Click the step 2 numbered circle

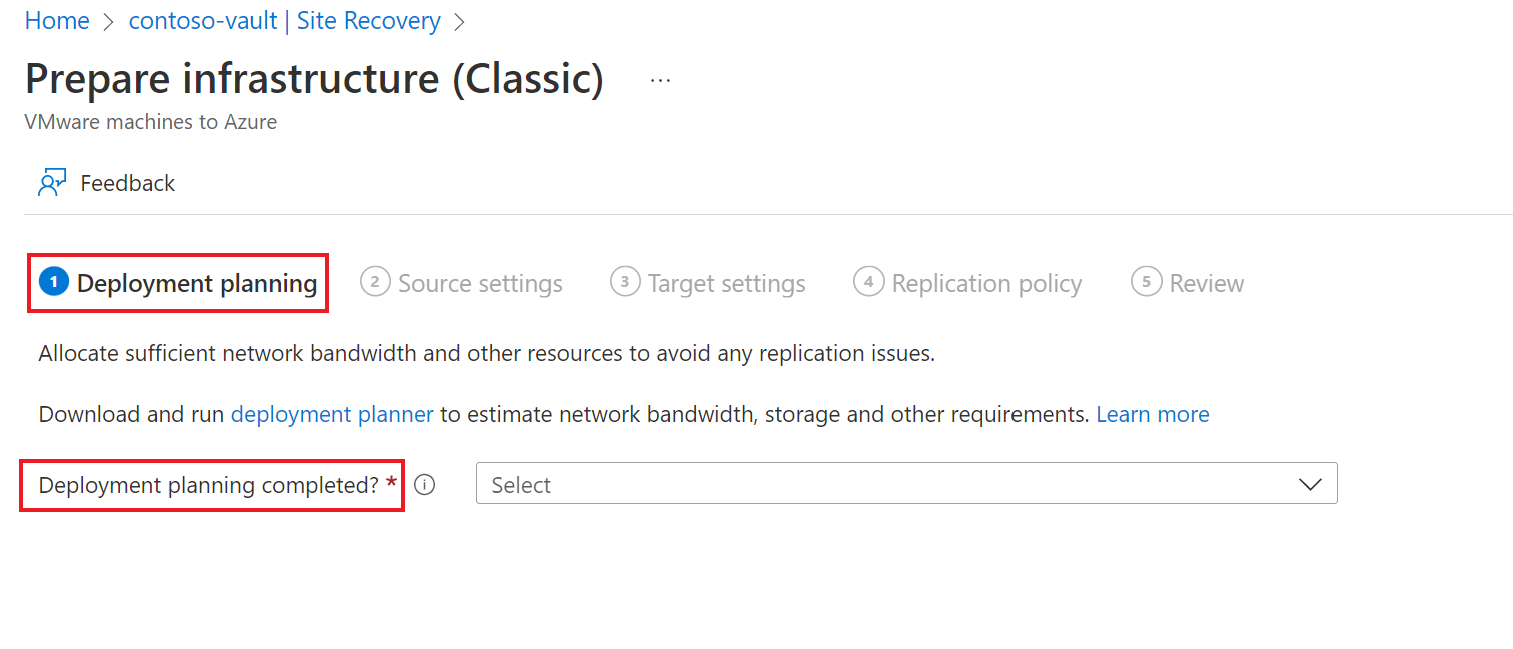375,283
